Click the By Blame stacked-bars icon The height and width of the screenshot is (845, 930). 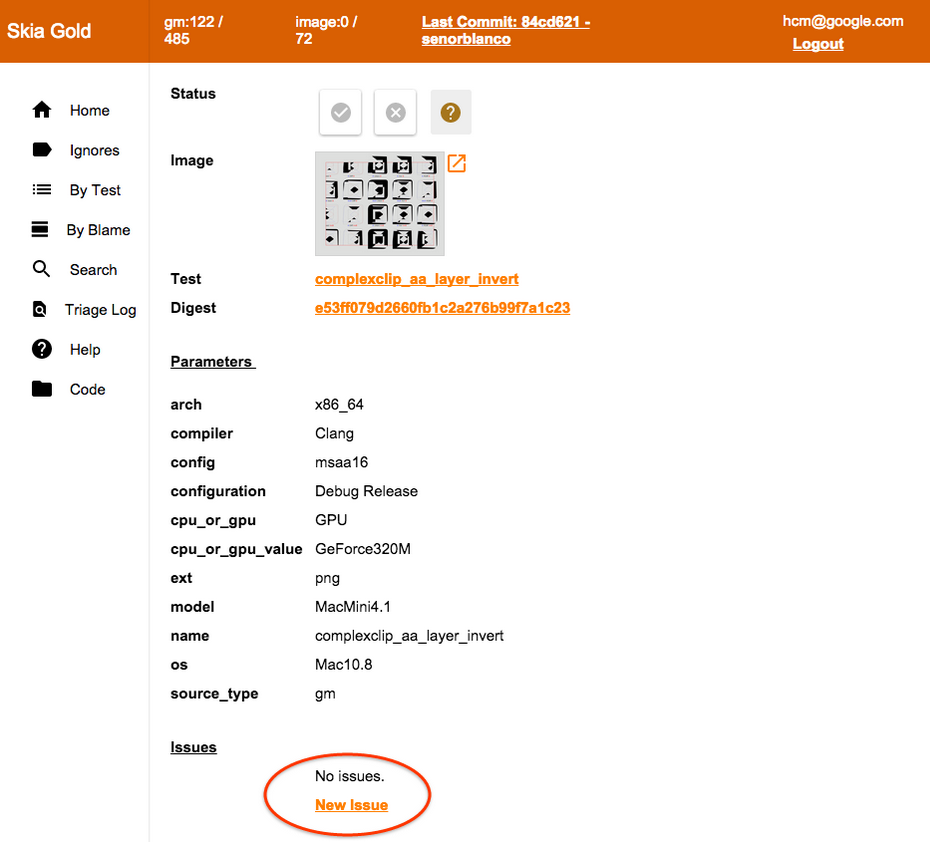point(40,230)
